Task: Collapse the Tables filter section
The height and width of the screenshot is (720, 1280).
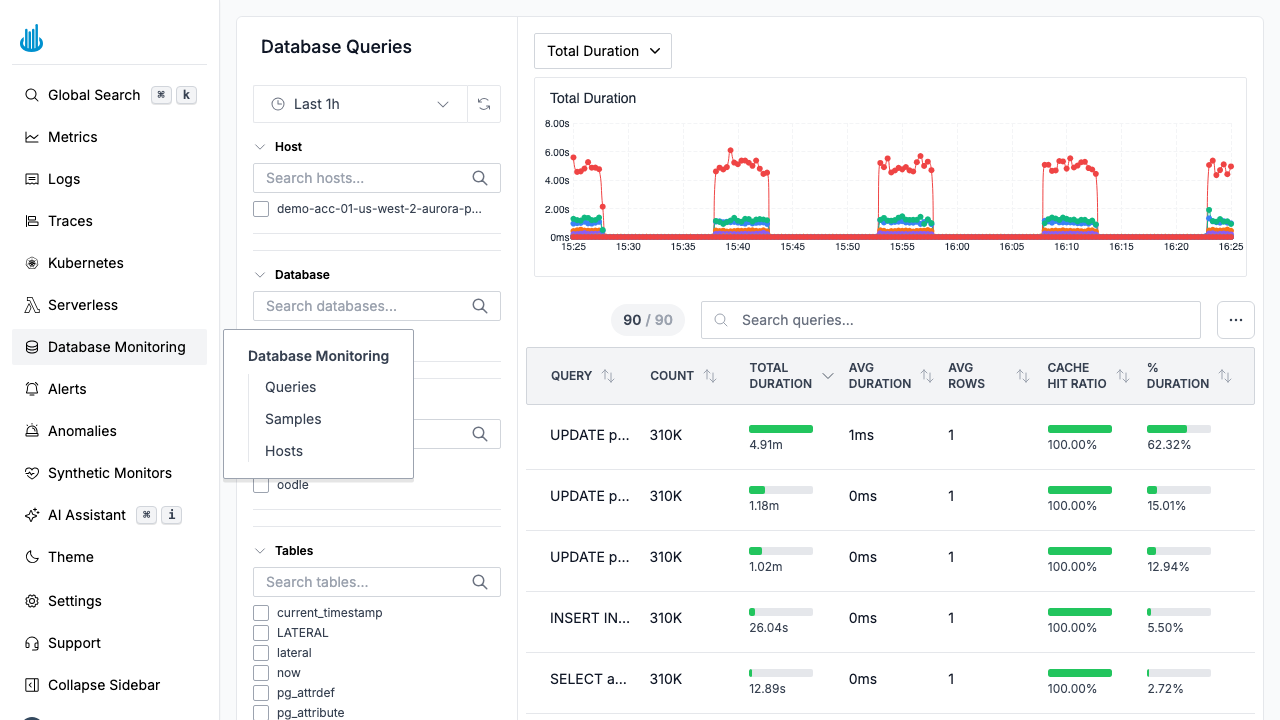Action: [x=260, y=551]
